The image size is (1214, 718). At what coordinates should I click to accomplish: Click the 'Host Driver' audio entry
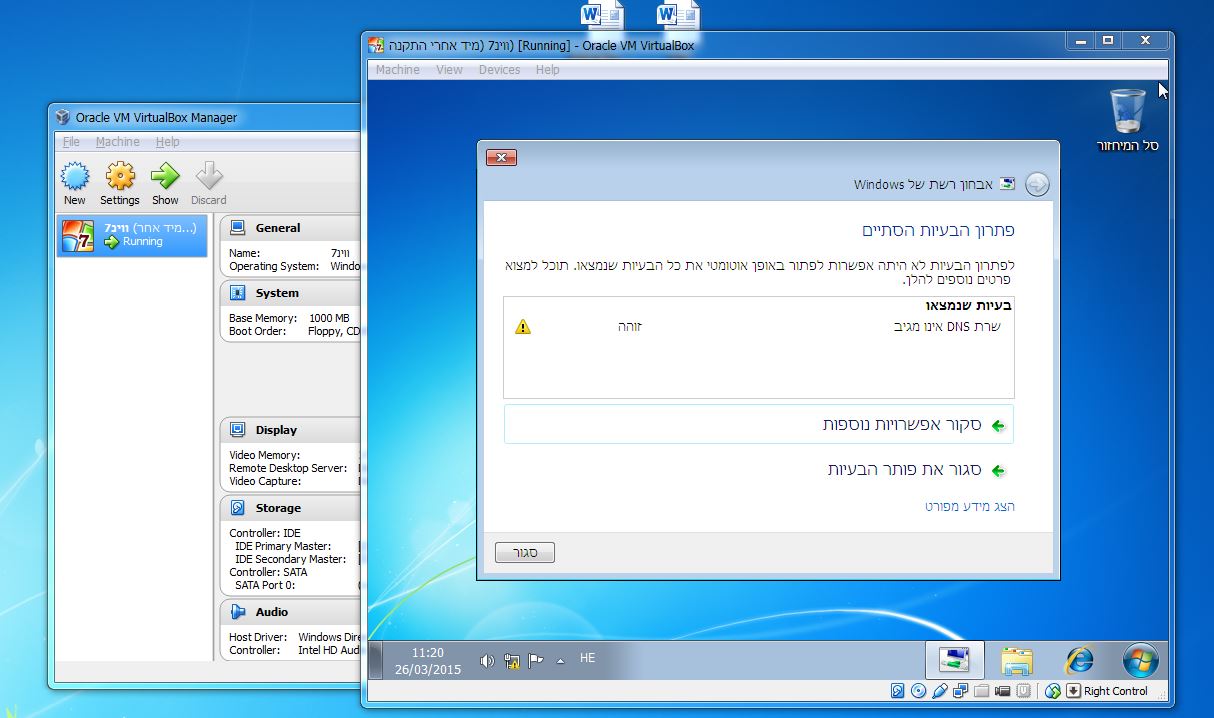pos(258,637)
